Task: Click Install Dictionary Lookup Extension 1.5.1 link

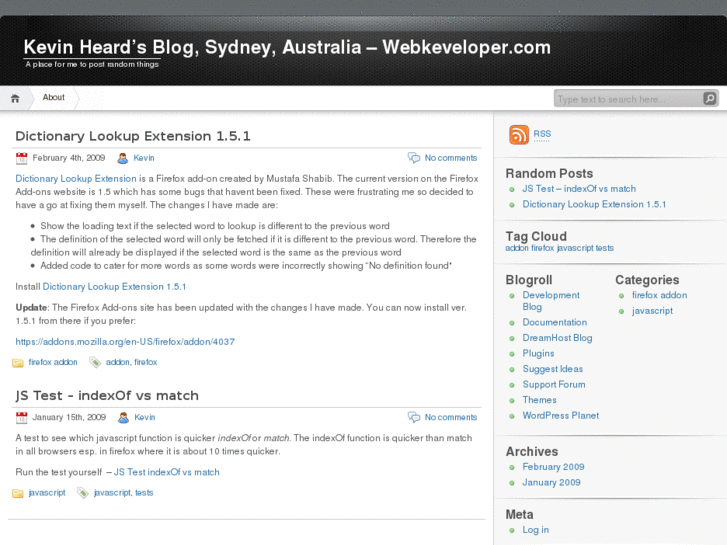Action: 114,287
